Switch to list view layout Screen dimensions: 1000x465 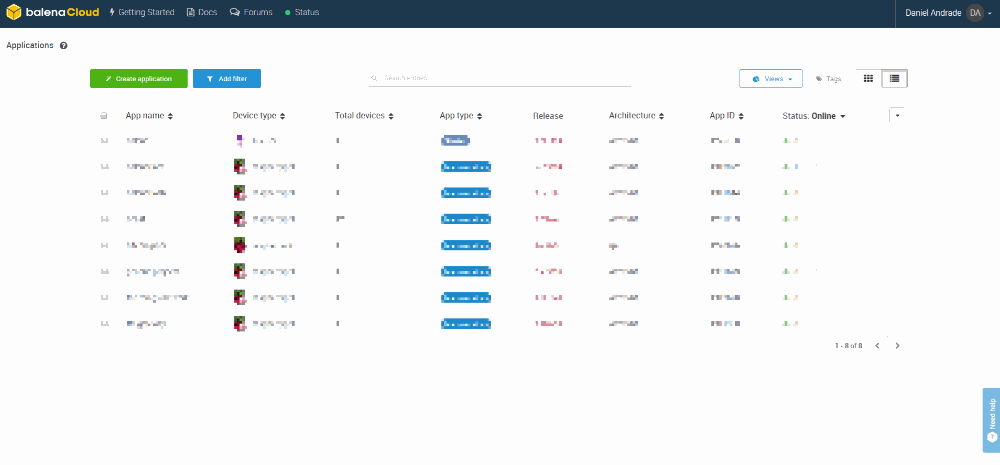[x=894, y=78]
